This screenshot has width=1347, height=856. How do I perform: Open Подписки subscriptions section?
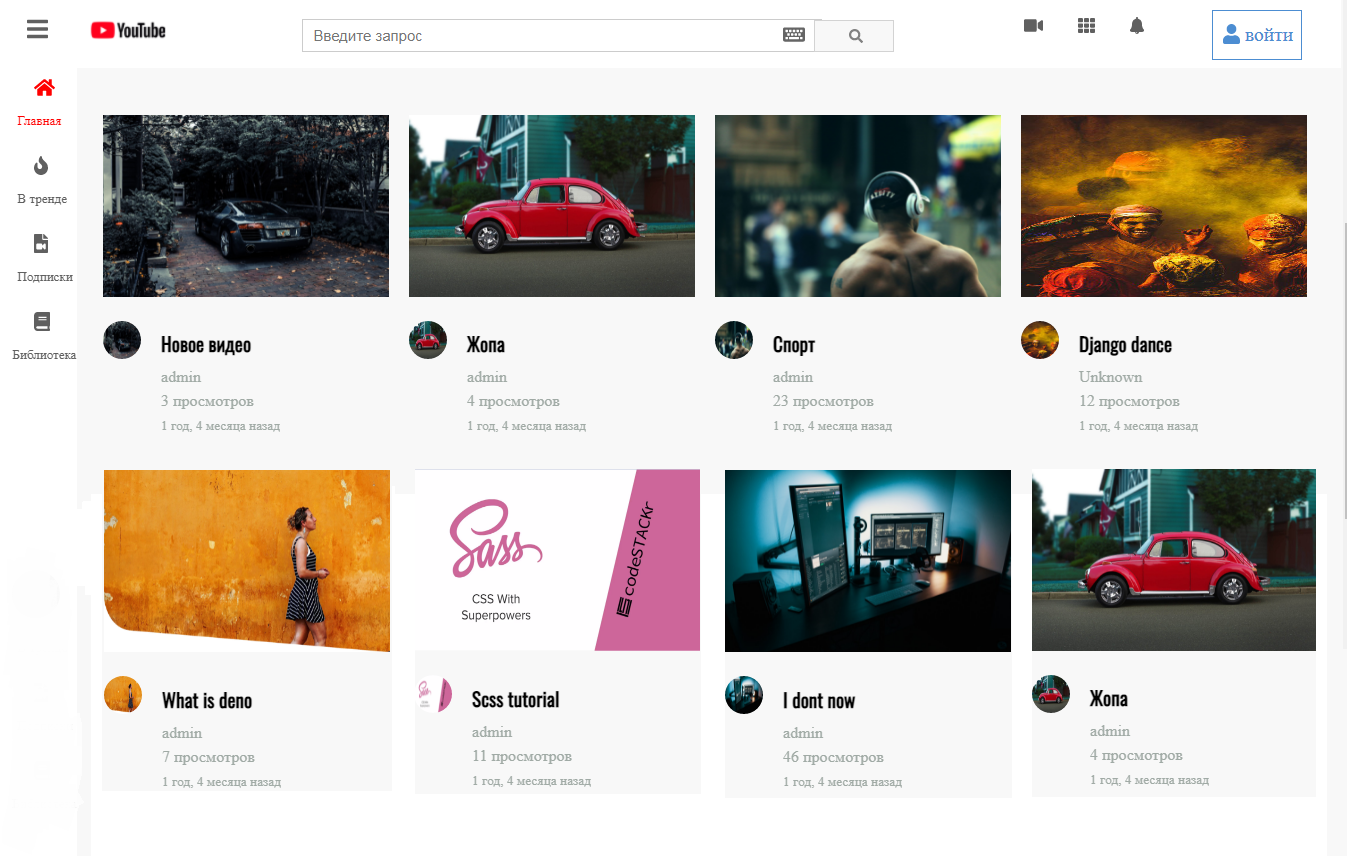(43, 258)
